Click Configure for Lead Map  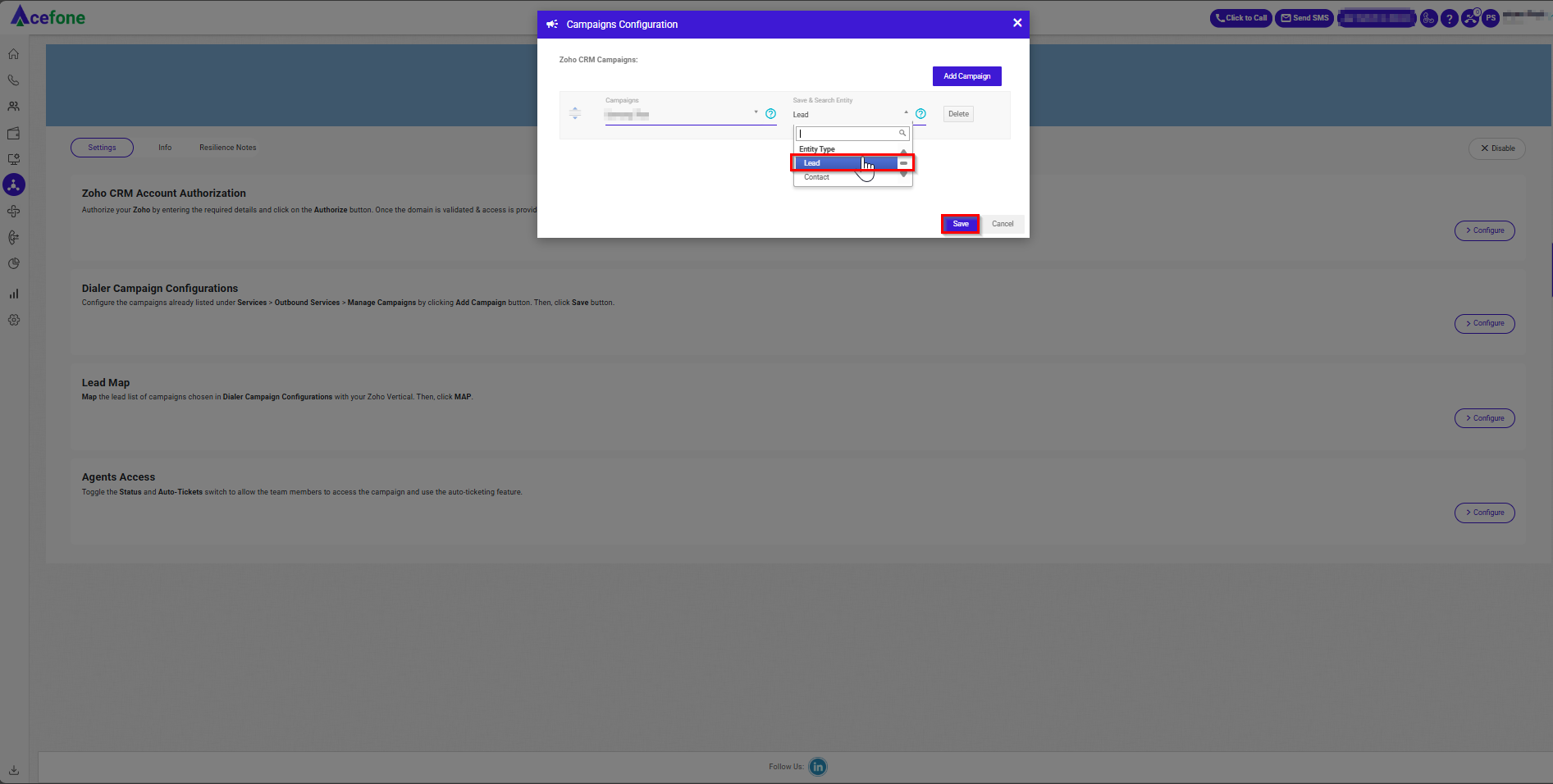1484,418
